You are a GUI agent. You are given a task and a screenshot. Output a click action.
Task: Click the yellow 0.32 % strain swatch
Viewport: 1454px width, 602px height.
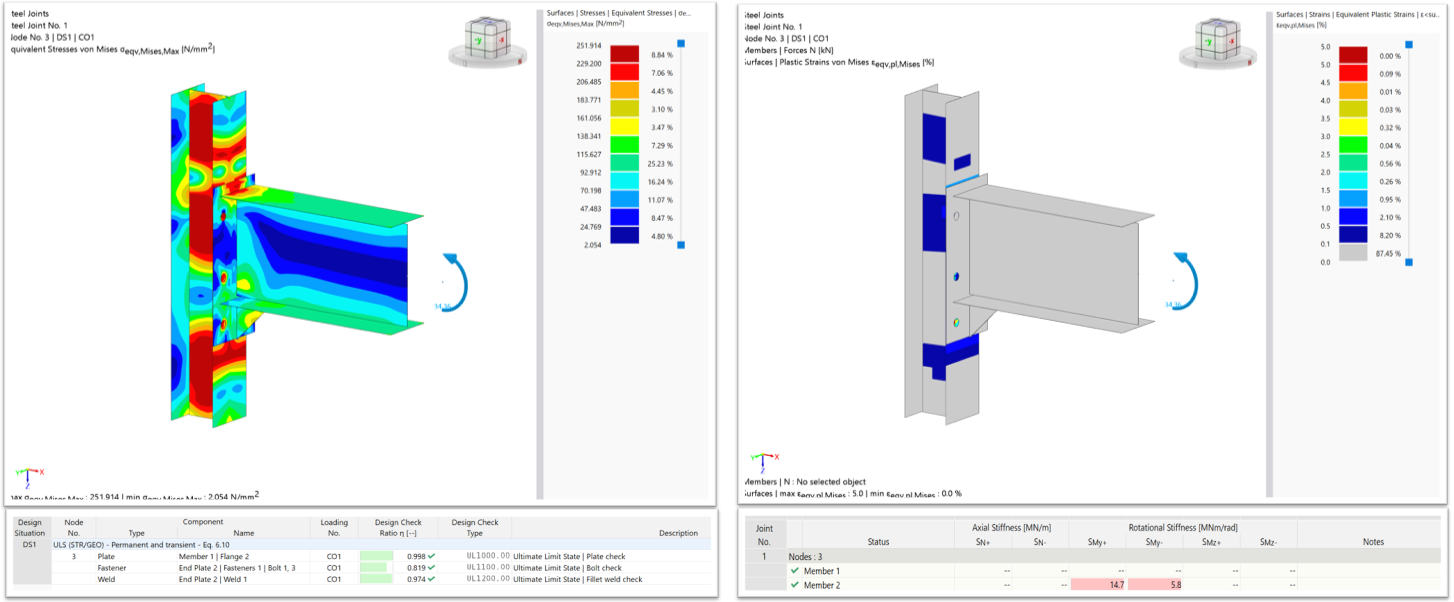pos(1353,127)
